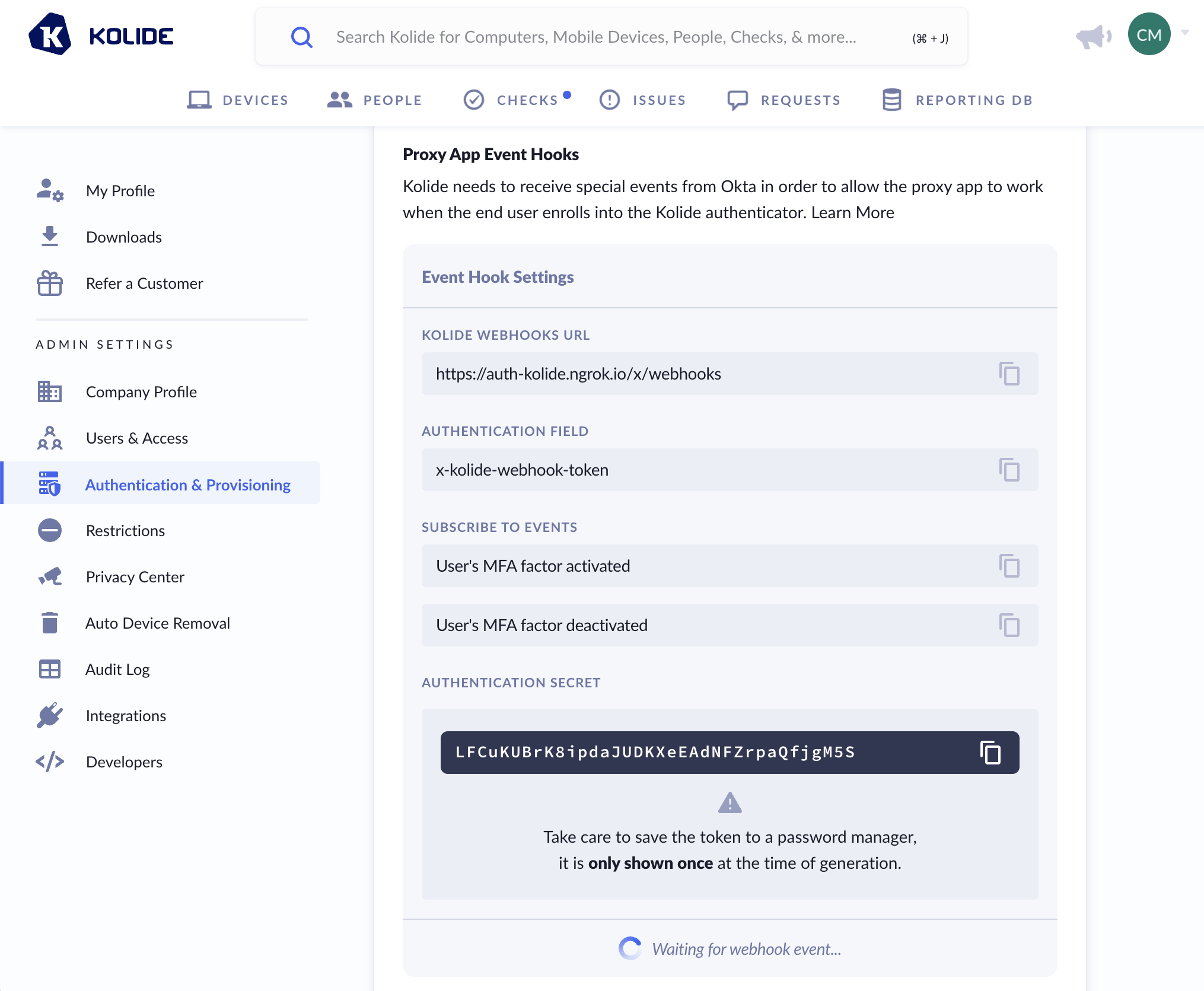This screenshot has width=1204, height=991.
Task: Click the warning triangle icon
Action: (730, 802)
